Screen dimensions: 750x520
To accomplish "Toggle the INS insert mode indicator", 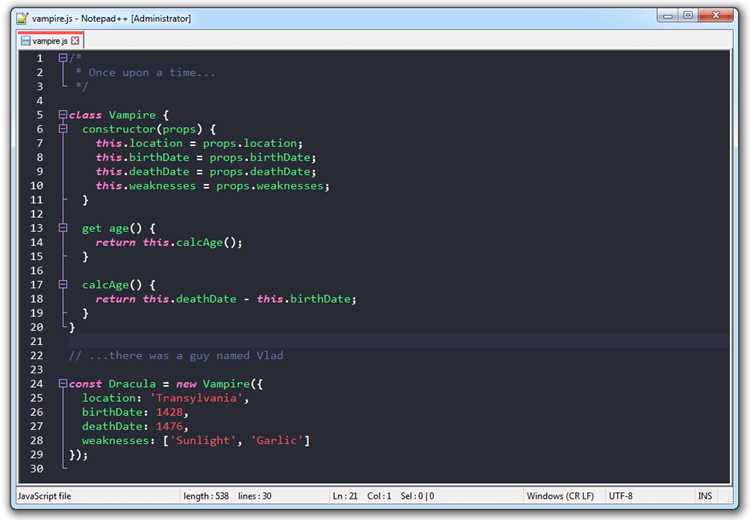I will (x=705, y=496).
